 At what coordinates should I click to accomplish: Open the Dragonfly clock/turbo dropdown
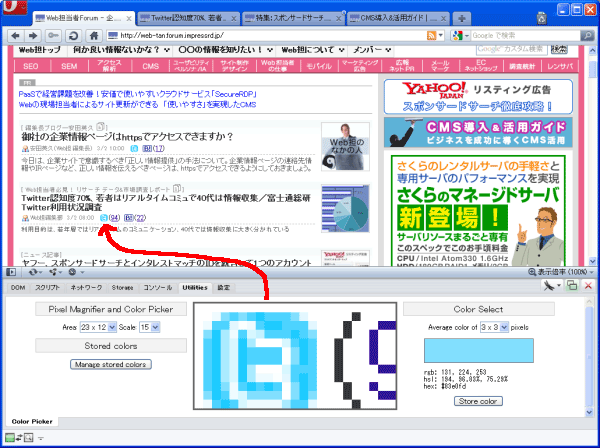click(76, 272)
